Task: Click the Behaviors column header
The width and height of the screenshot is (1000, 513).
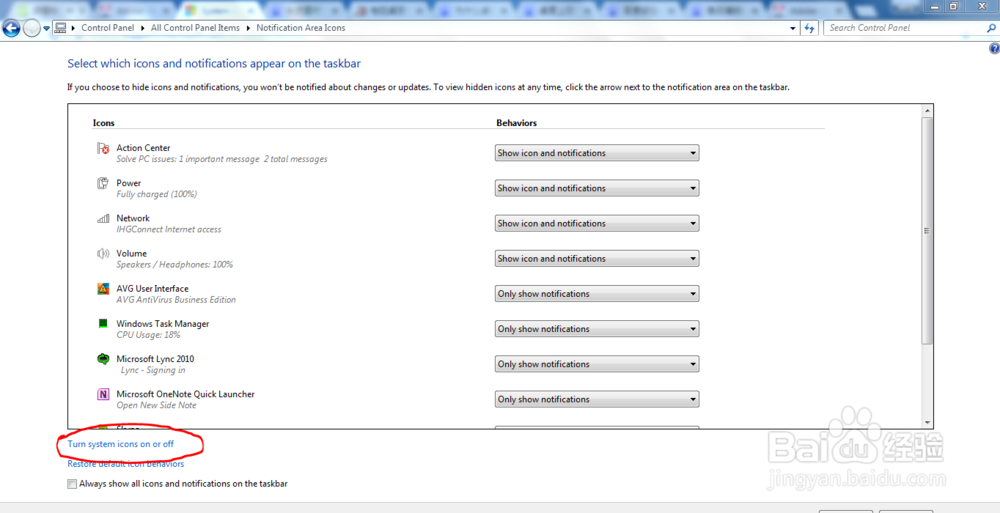Action: [x=517, y=123]
